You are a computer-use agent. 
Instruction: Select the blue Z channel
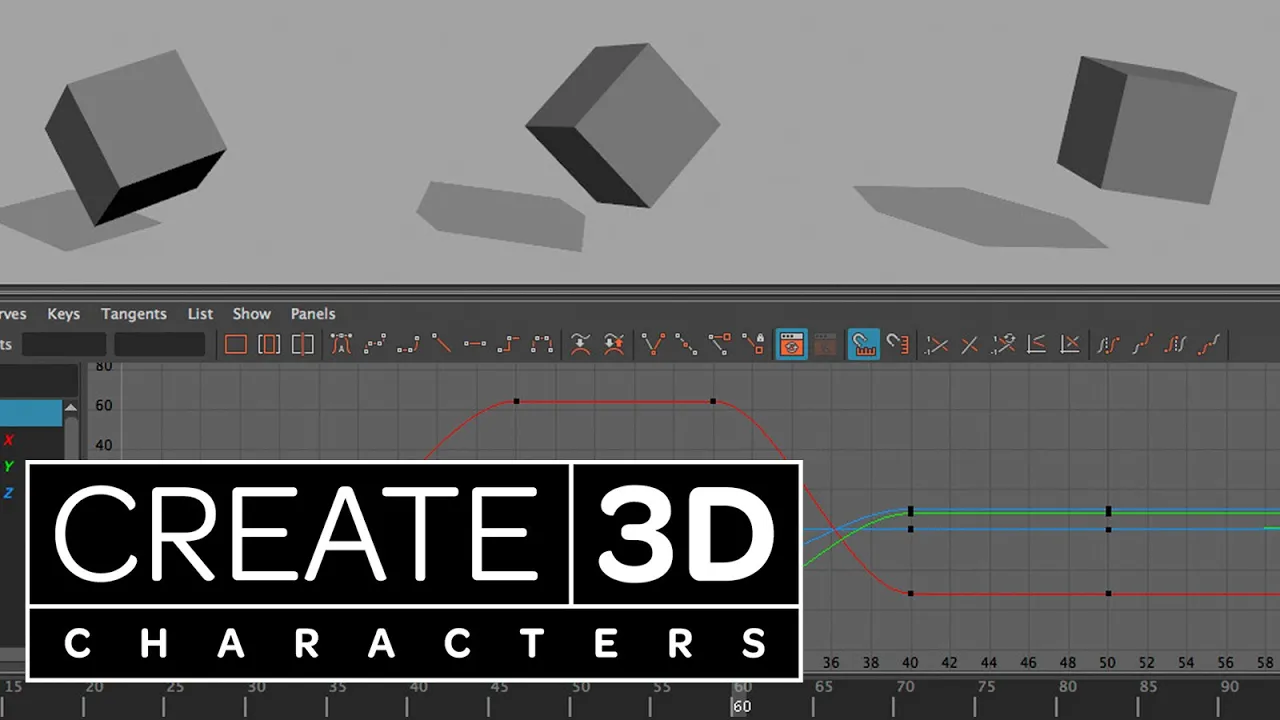pos(9,492)
